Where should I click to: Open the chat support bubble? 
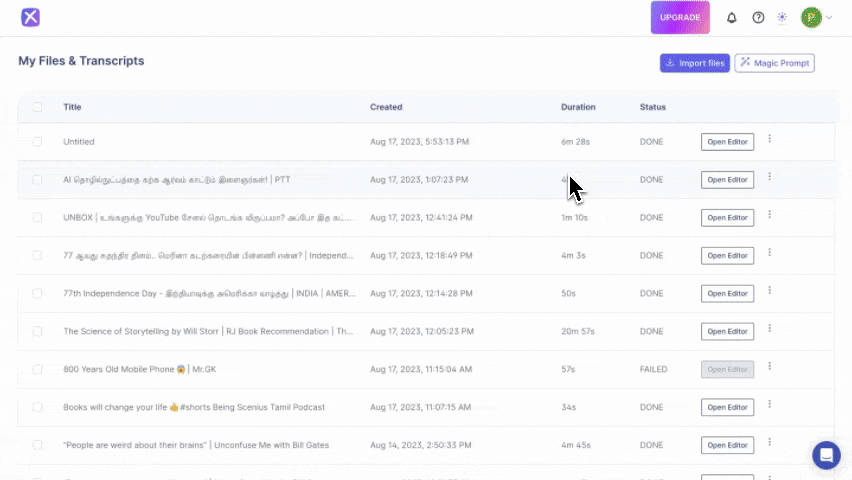[x=826, y=455]
